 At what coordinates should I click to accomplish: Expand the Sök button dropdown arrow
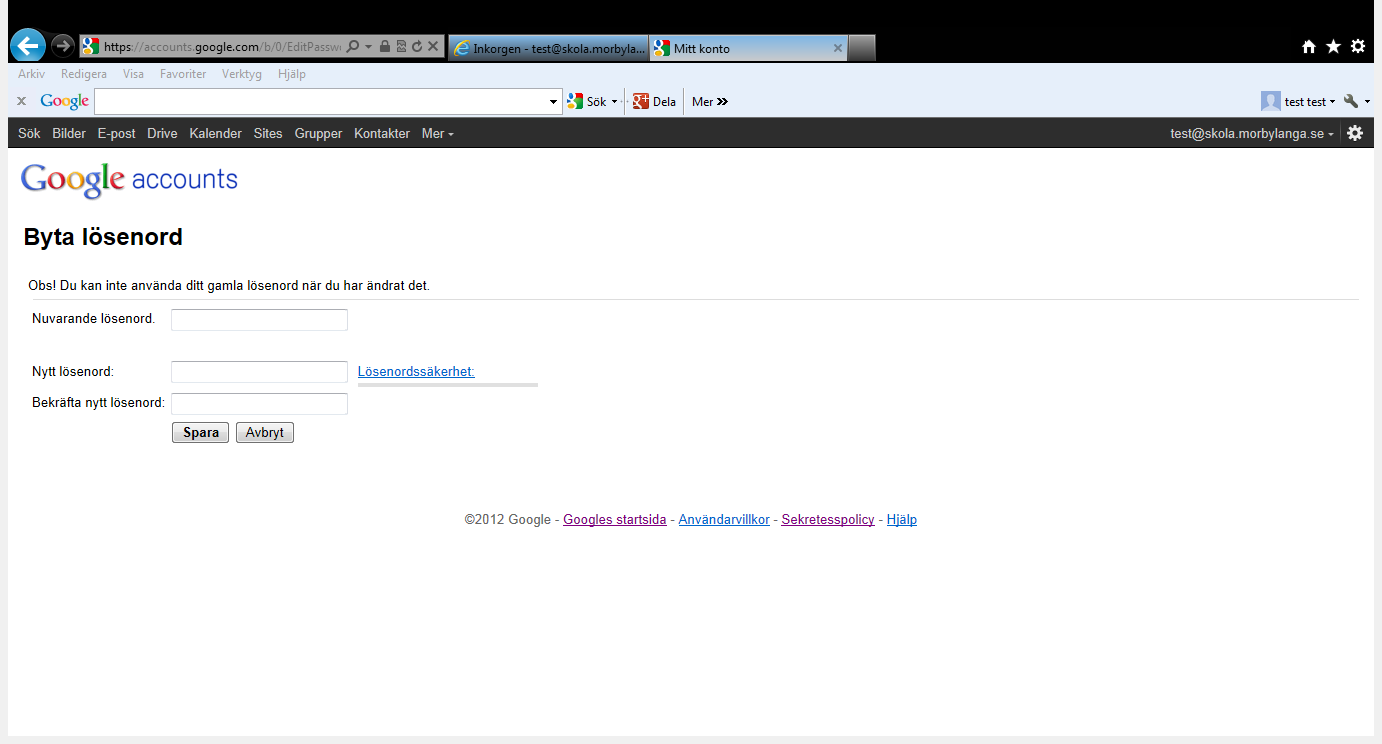point(615,102)
